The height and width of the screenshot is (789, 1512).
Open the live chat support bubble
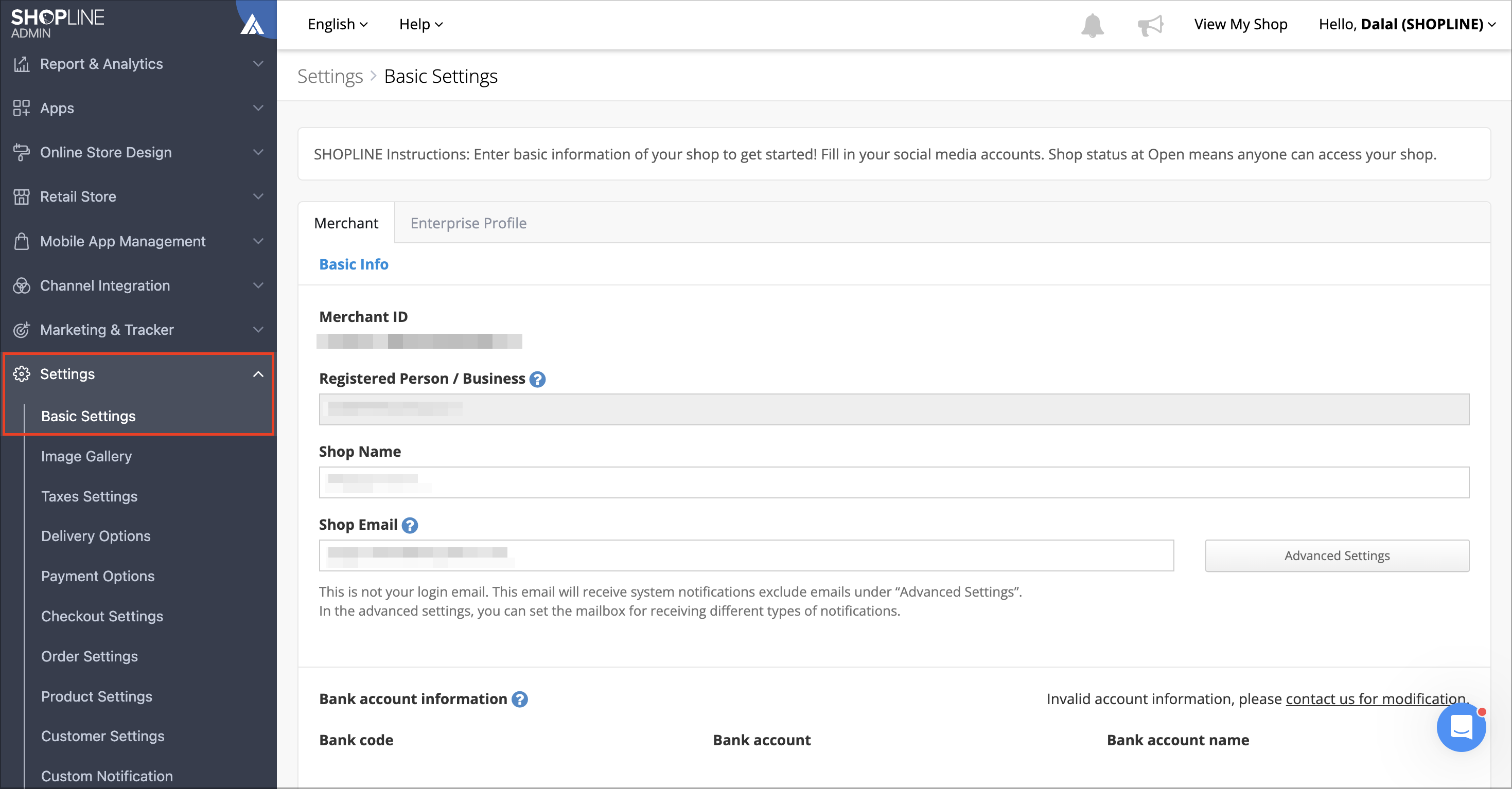coord(1461,728)
